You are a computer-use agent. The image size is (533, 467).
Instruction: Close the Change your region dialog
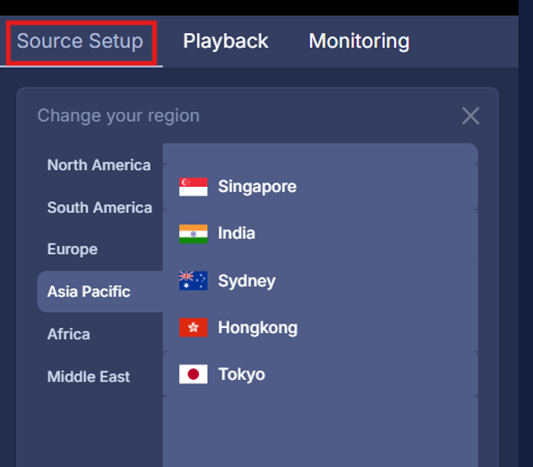tap(470, 116)
